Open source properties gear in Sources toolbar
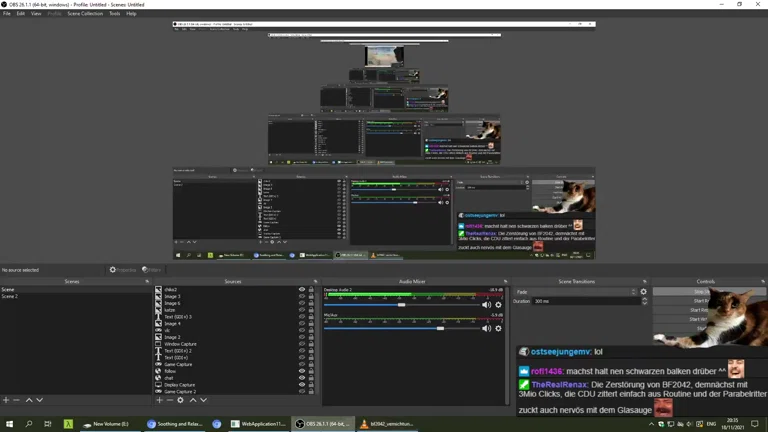 181,400
